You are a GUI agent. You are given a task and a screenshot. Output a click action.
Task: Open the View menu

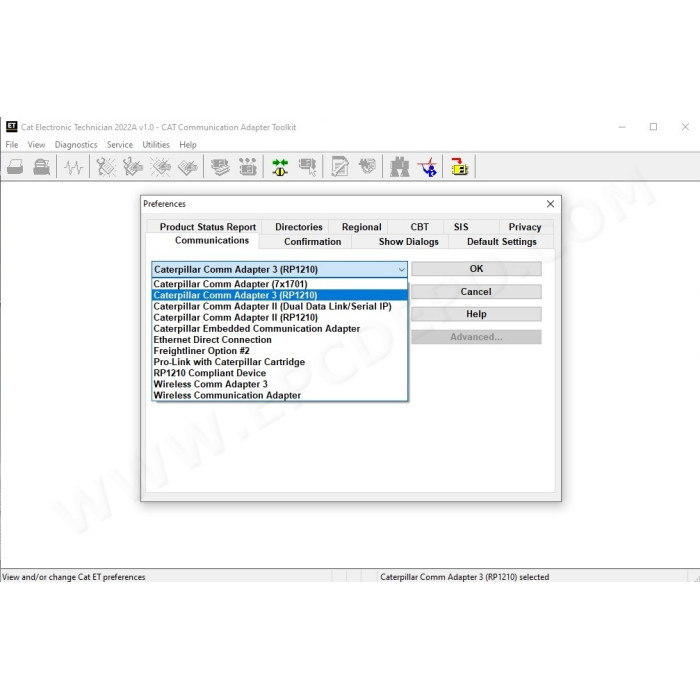click(36, 145)
